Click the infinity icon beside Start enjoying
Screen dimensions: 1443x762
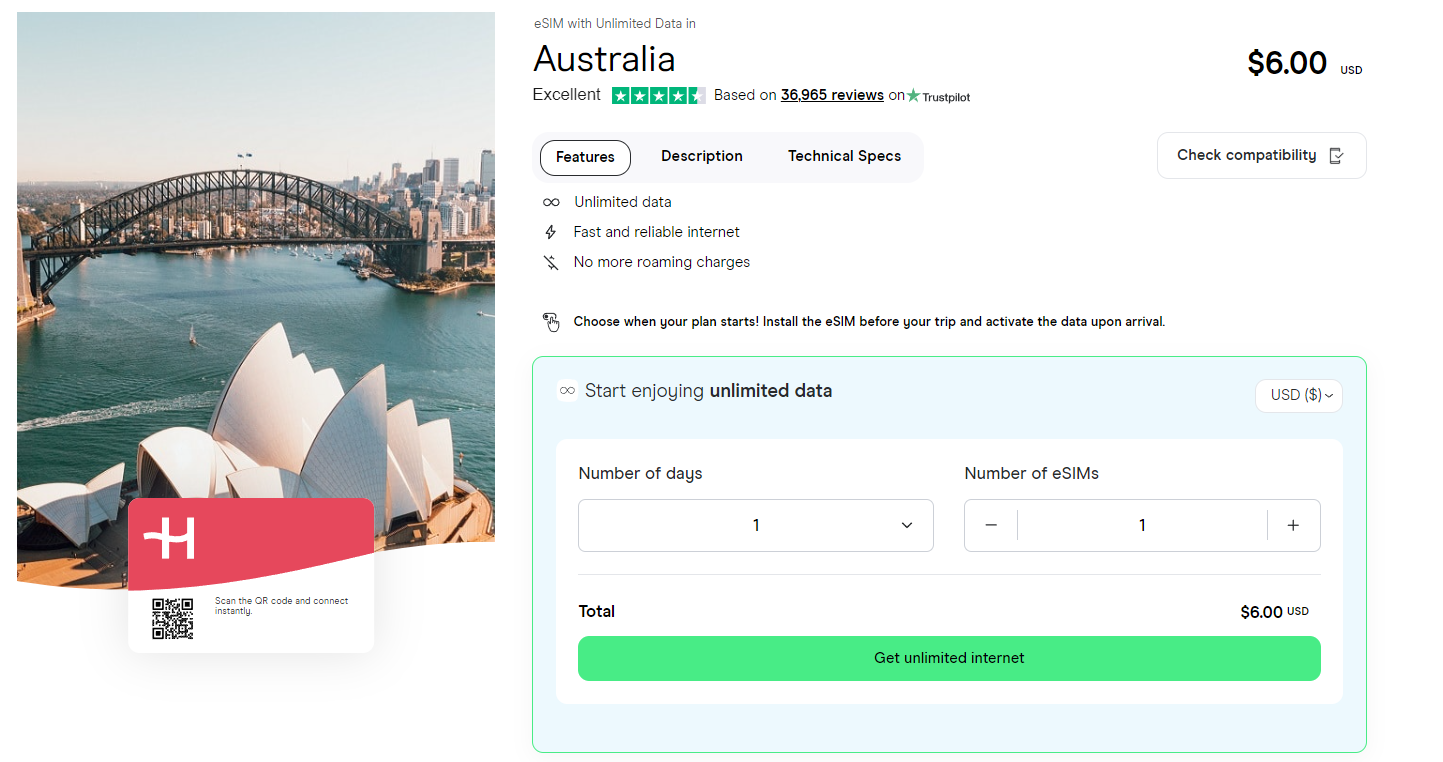(x=567, y=391)
